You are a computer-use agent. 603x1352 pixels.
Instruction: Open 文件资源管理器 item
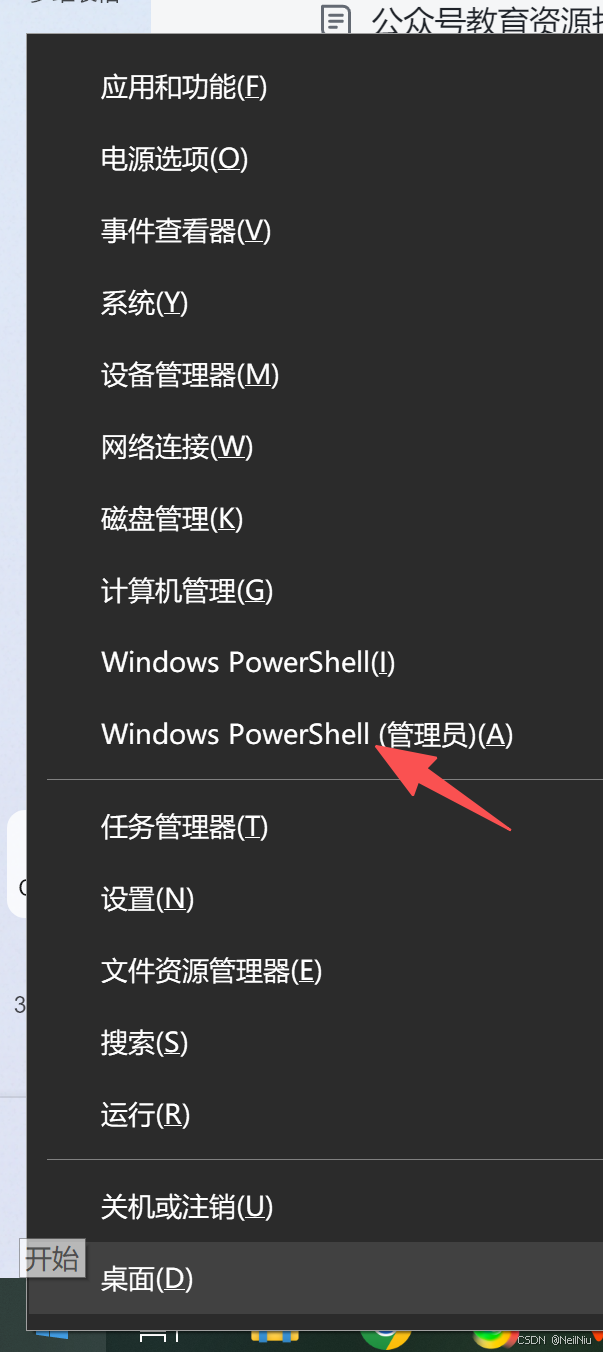click(x=315, y=971)
